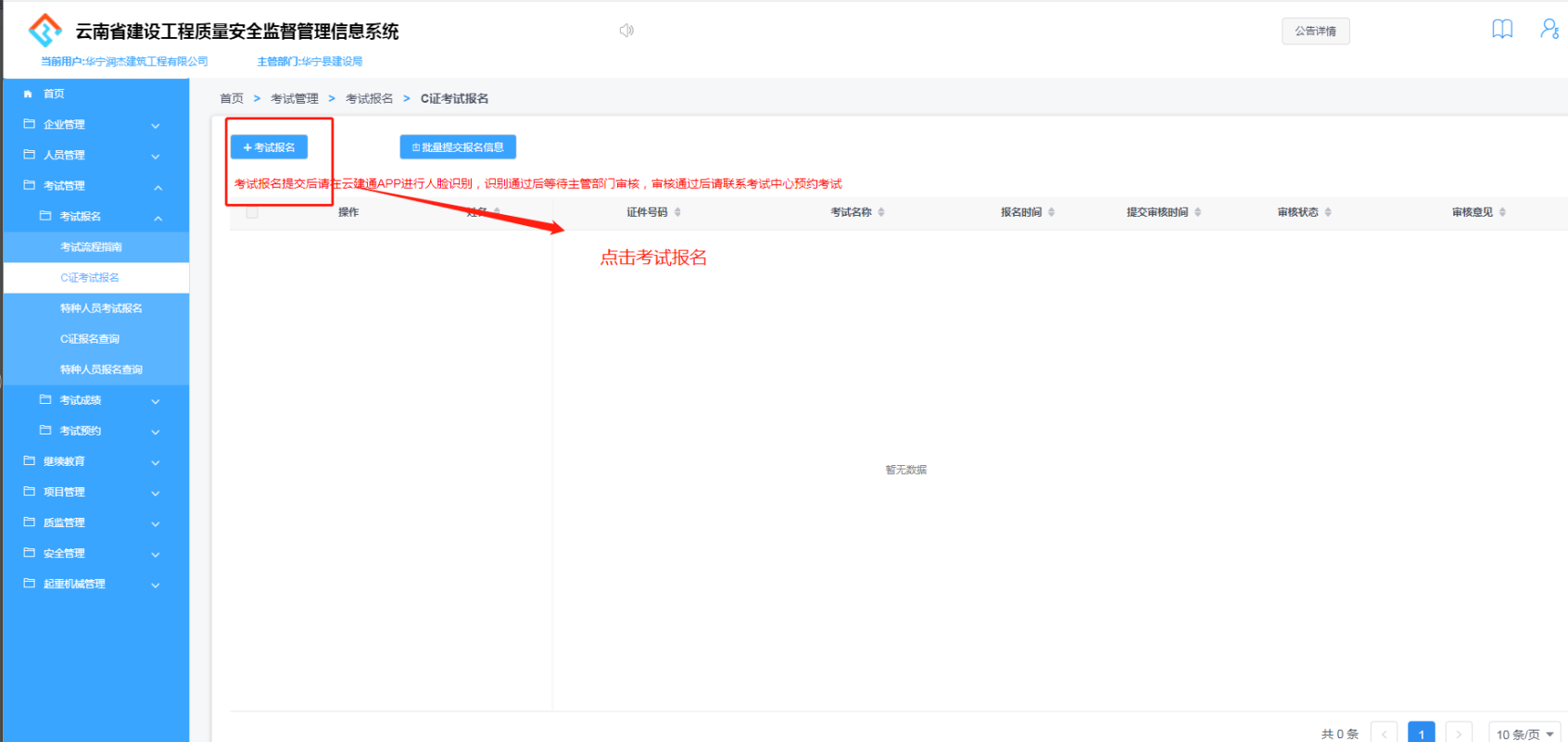
Task: Go to page 1 in pagination
Action: pos(1421,734)
